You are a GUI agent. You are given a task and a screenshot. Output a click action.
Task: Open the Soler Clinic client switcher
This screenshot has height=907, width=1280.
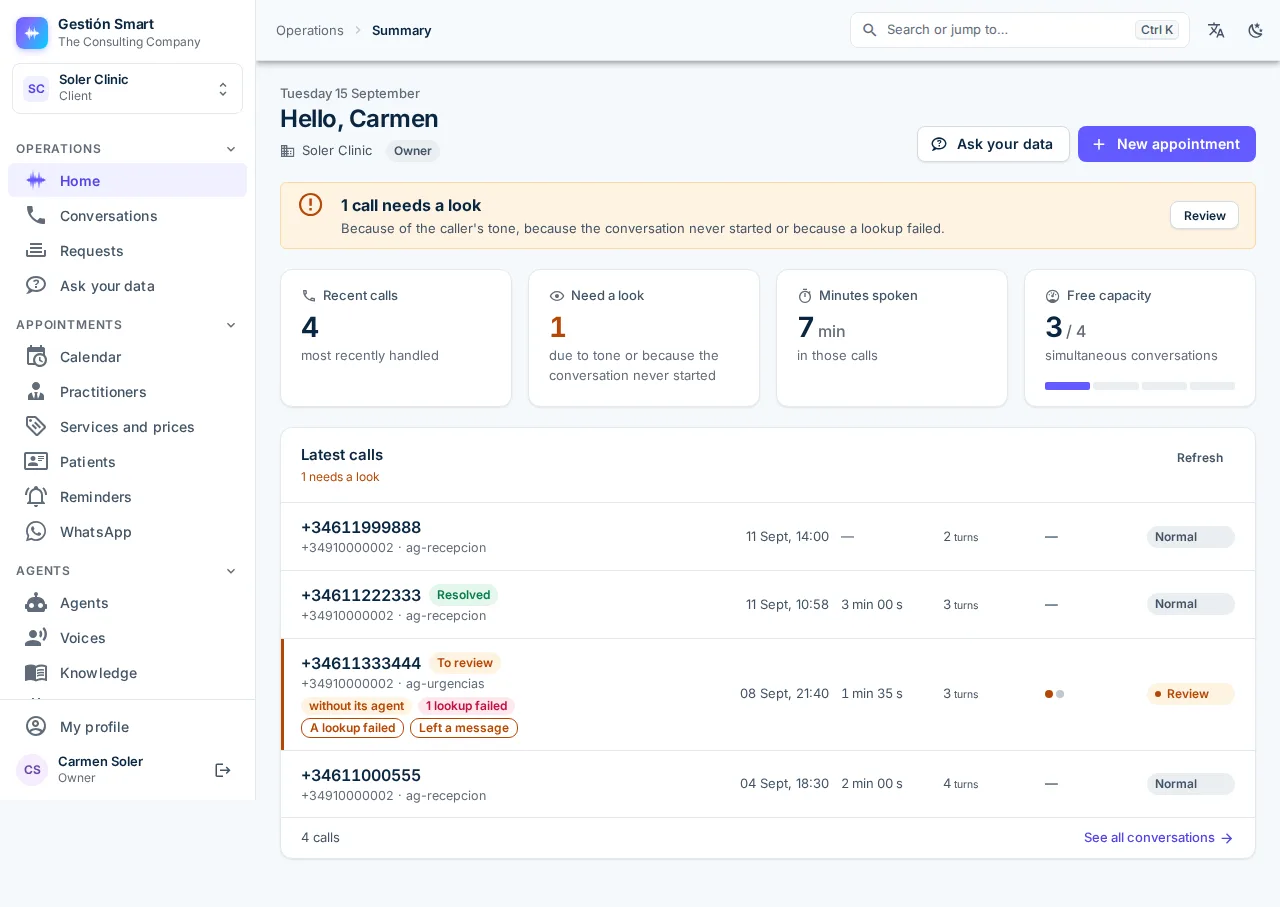coord(127,88)
